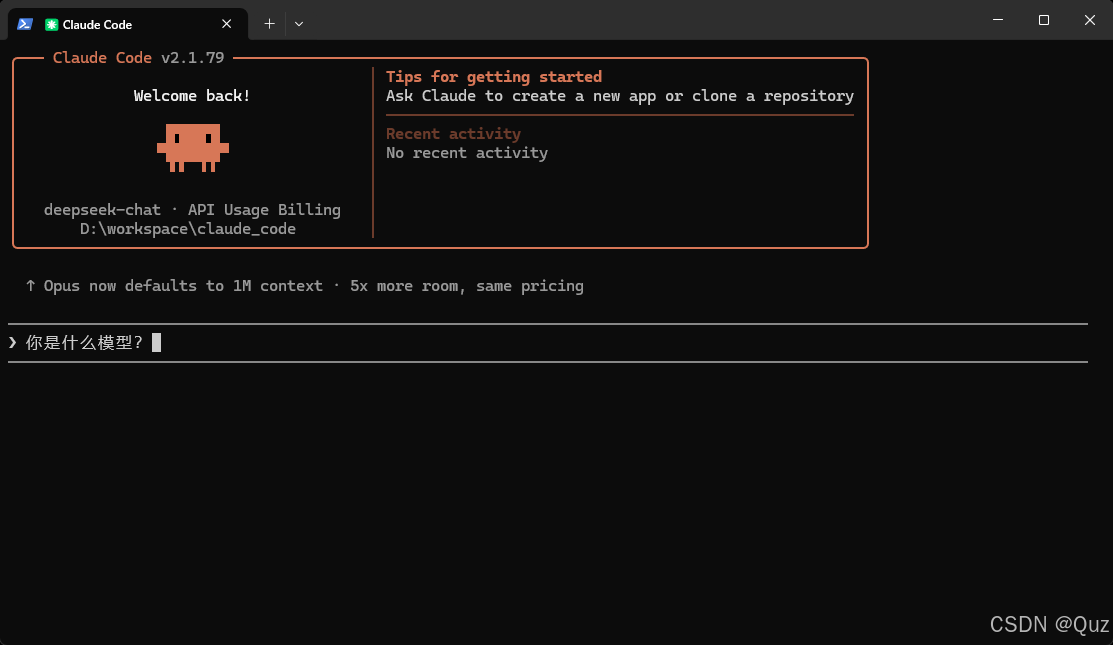
Task: Click the Claude pixel mascot logo
Action: (x=193, y=148)
